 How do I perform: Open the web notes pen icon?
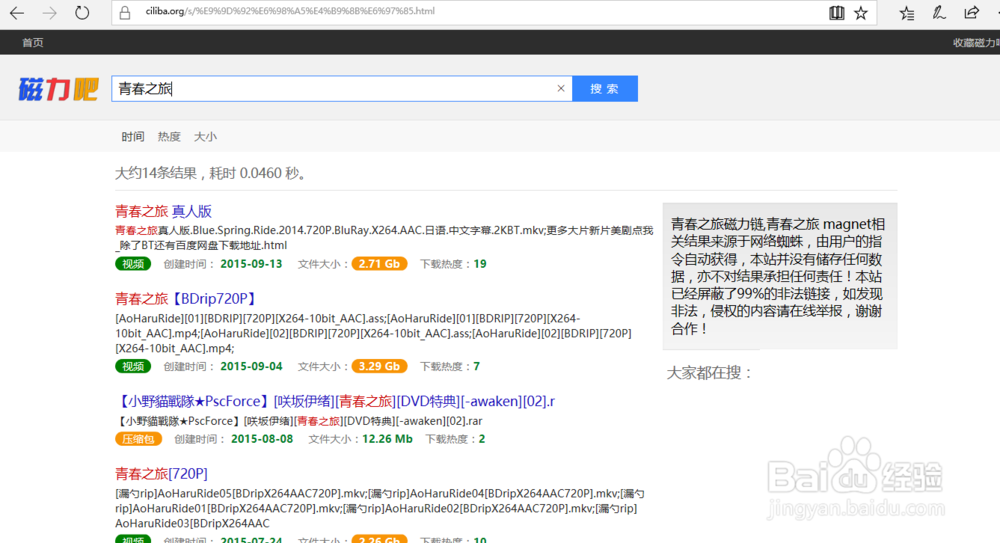tap(939, 13)
